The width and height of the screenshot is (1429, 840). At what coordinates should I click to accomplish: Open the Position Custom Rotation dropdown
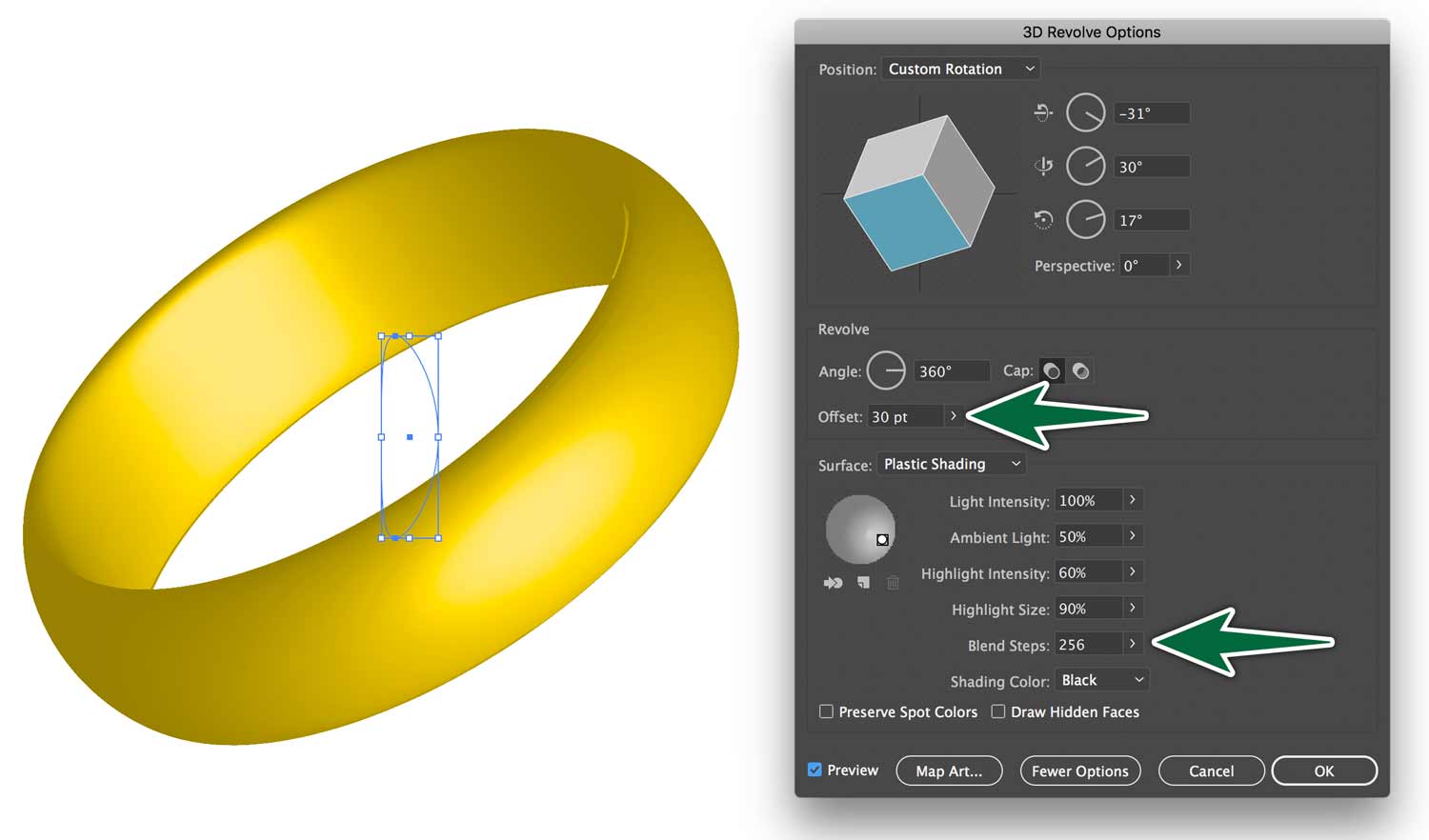961,69
